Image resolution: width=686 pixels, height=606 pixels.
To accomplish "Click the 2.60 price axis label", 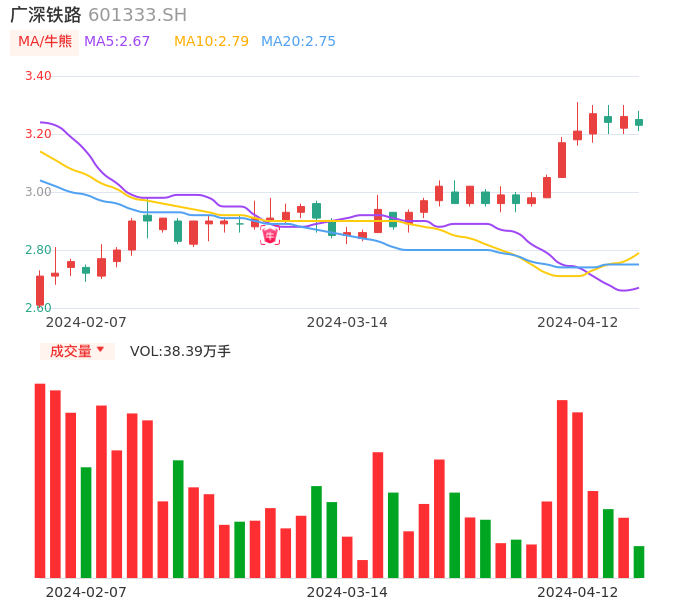I will tap(38, 308).
